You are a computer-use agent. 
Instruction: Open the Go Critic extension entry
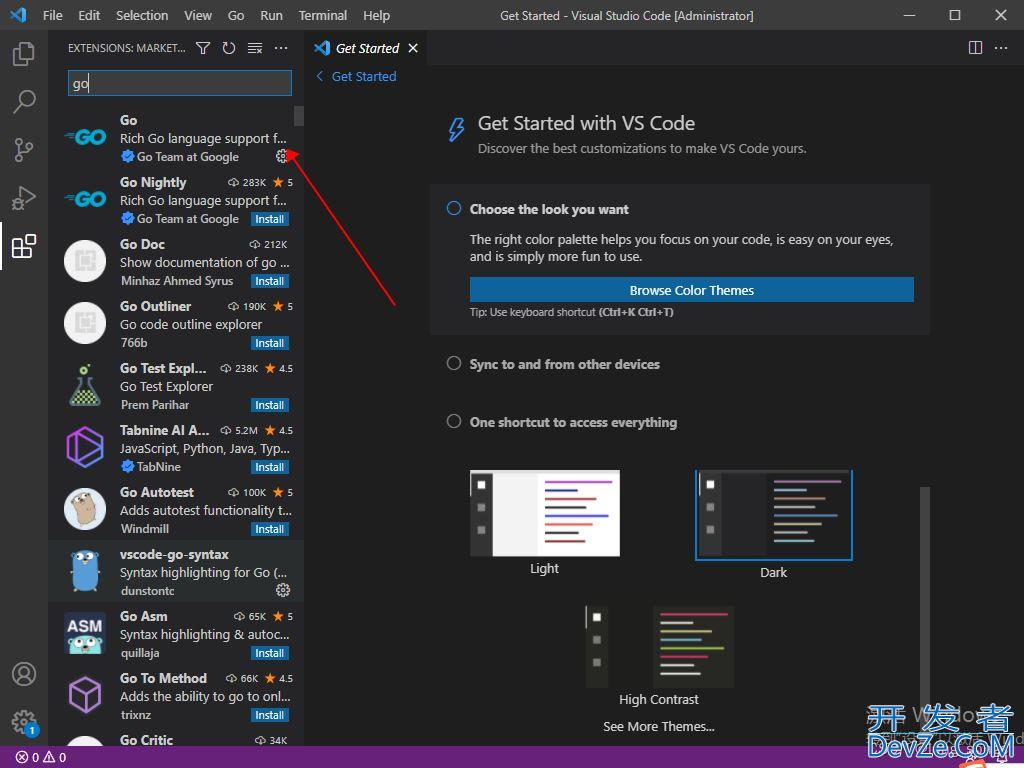[176, 741]
